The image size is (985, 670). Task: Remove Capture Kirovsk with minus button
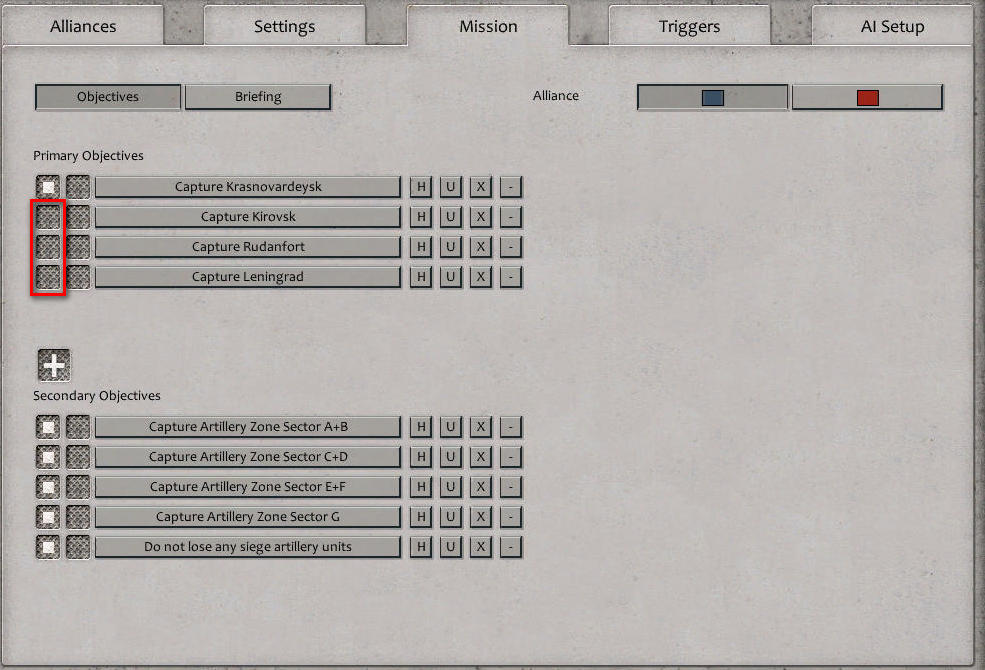[511, 217]
